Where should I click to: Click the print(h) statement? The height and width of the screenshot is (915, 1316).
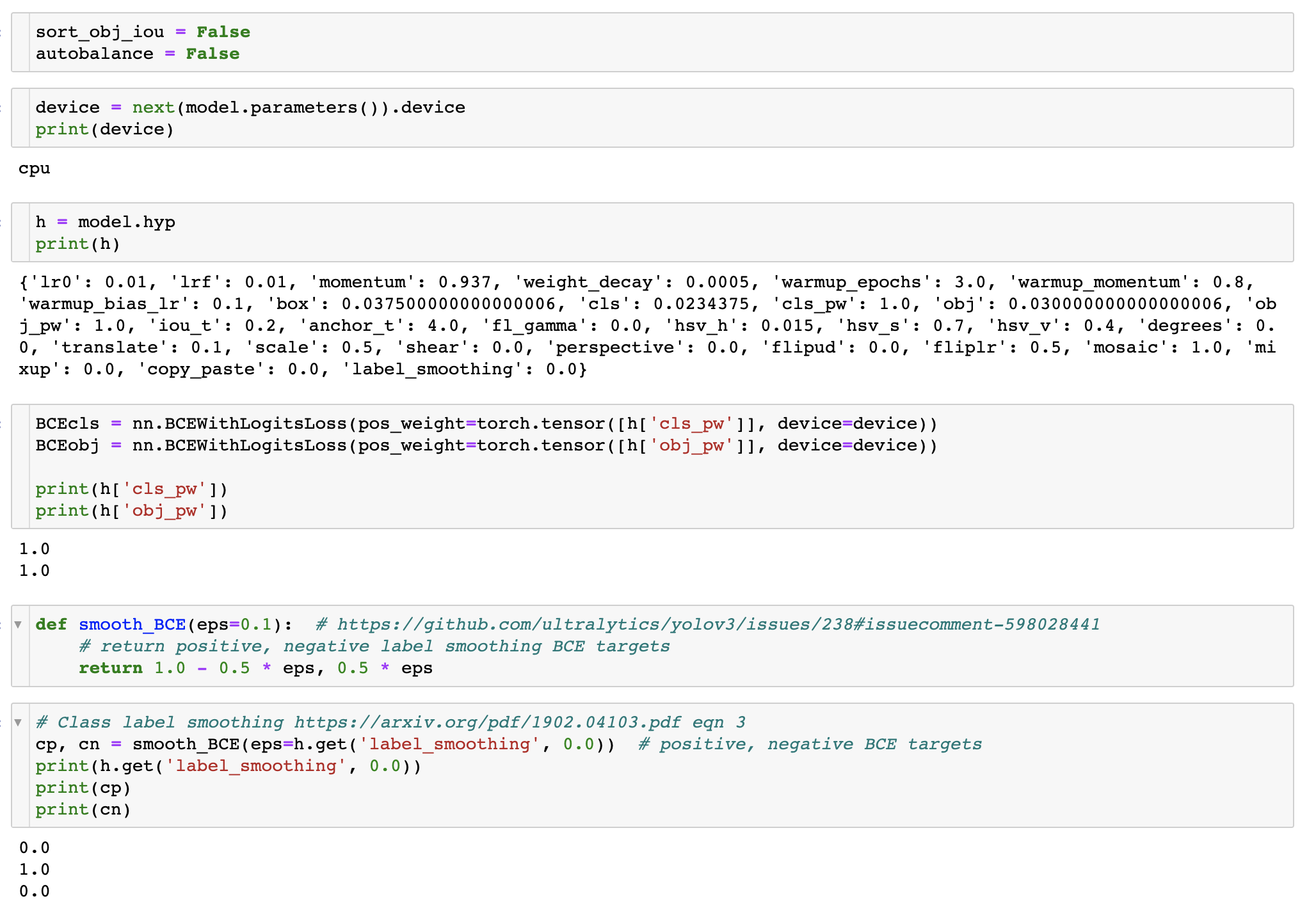[x=77, y=244]
